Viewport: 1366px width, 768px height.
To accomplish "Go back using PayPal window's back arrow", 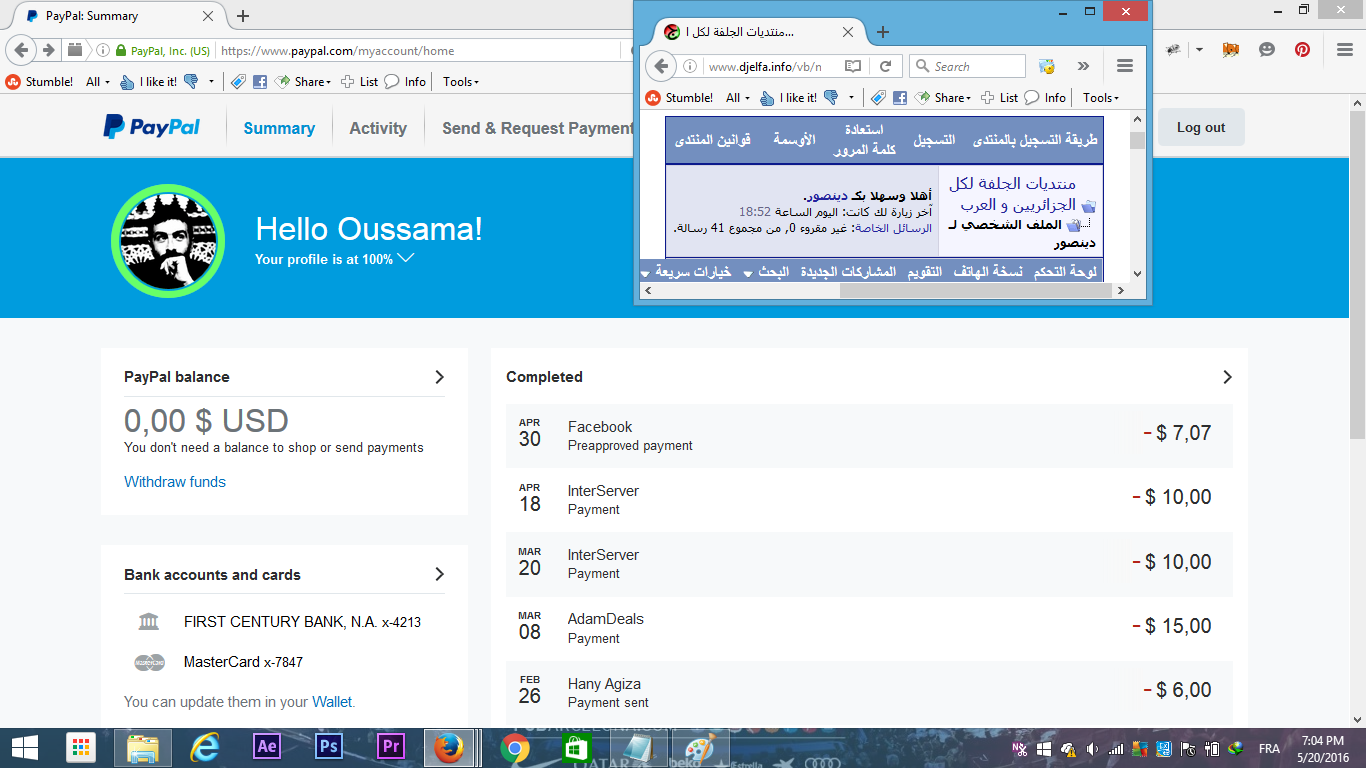I will [22, 50].
